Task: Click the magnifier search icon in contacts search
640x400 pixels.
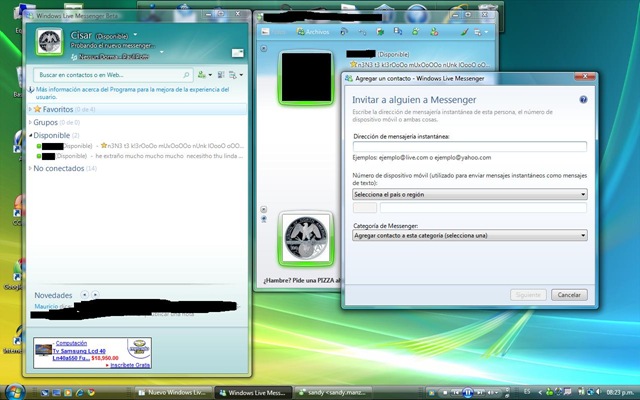Action: pyautogui.click(x=186, y=75)
